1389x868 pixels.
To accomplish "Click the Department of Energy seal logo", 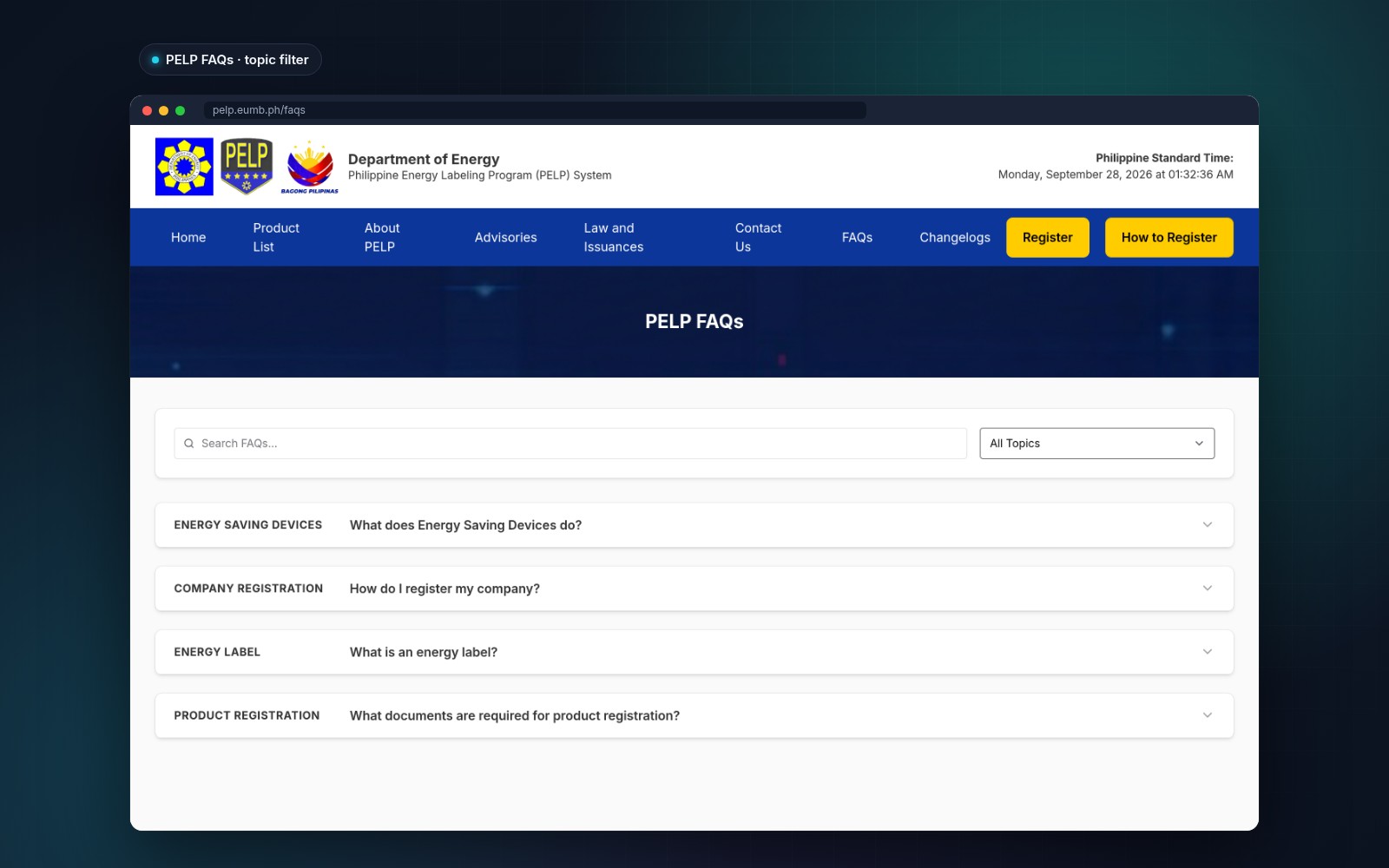I will coord(184,167).
